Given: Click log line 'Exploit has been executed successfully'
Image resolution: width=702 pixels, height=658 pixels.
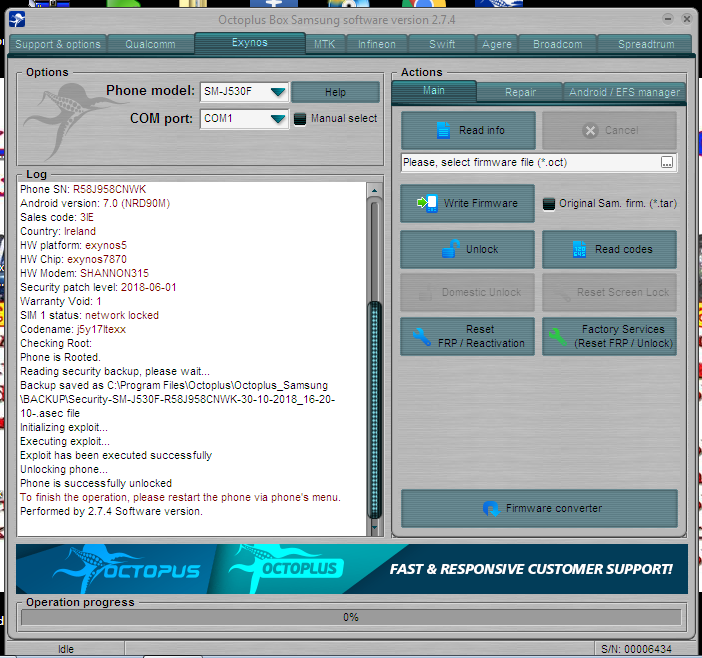Looking at the screenshot, I should pos(116,455).
